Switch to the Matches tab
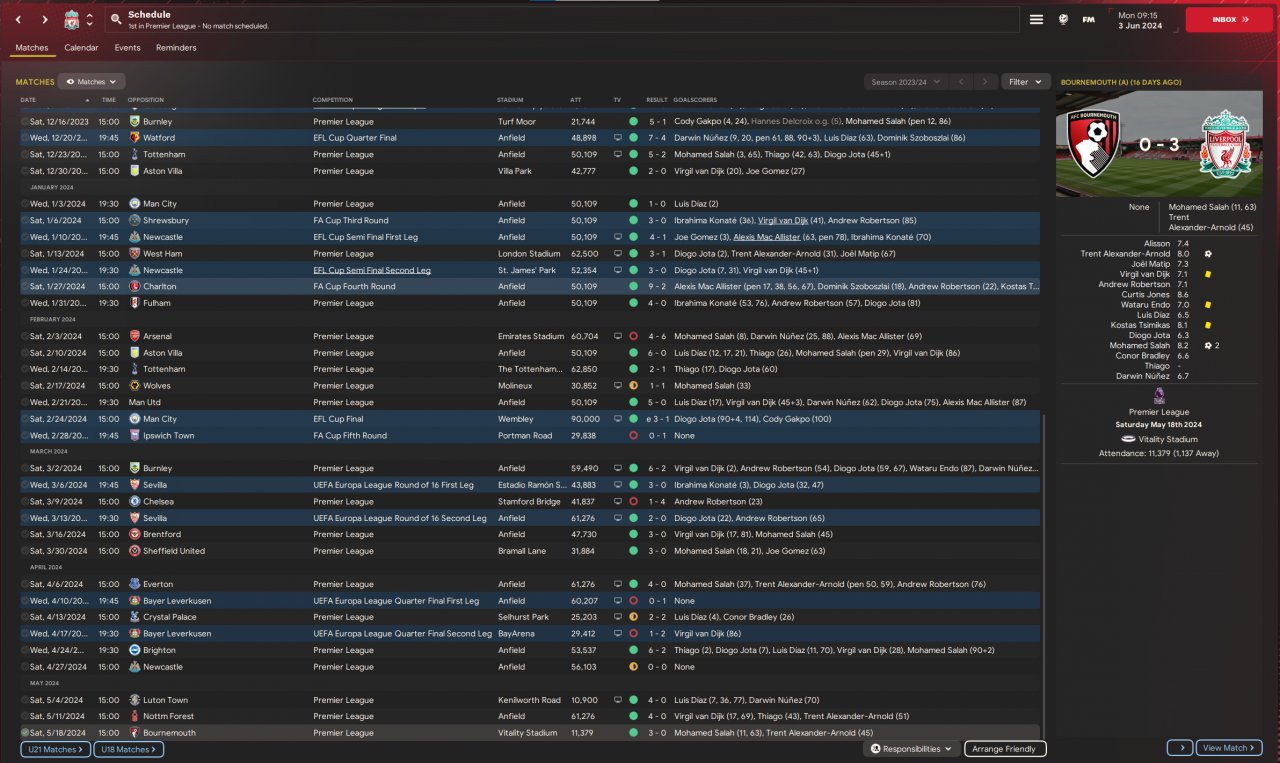Viewport: 1280px width, 763px height. point(32,48)
